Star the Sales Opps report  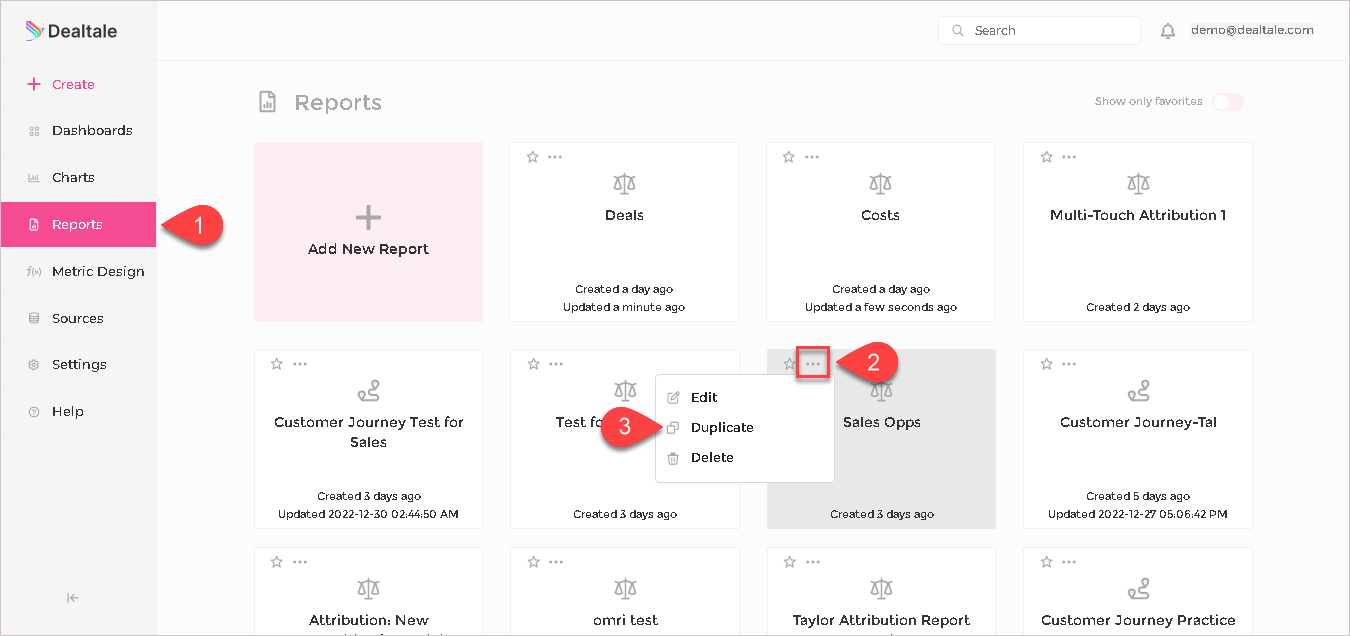[x=789, y=364]
